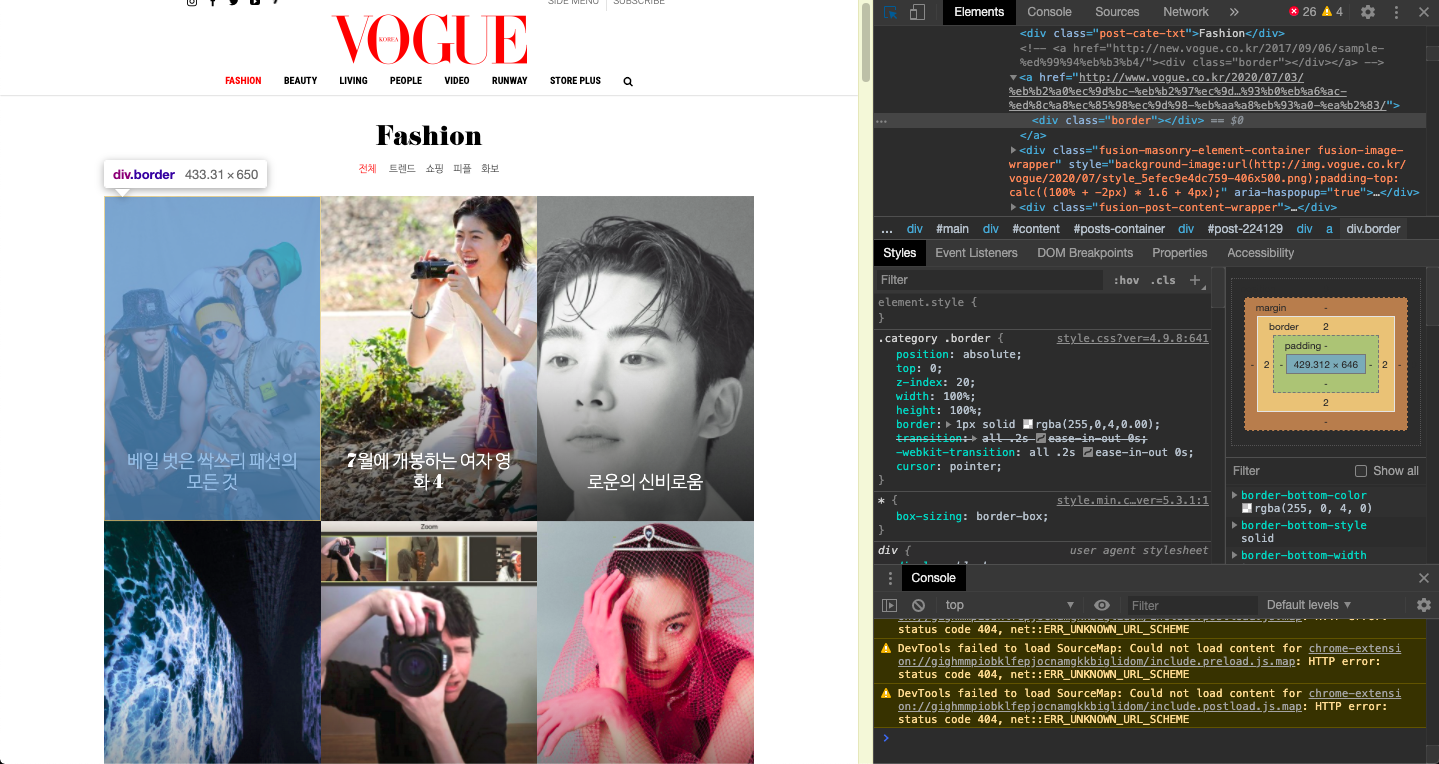
Task: Open the '로운의 신비로움' article thumbnail
Action: coord(645,358)
